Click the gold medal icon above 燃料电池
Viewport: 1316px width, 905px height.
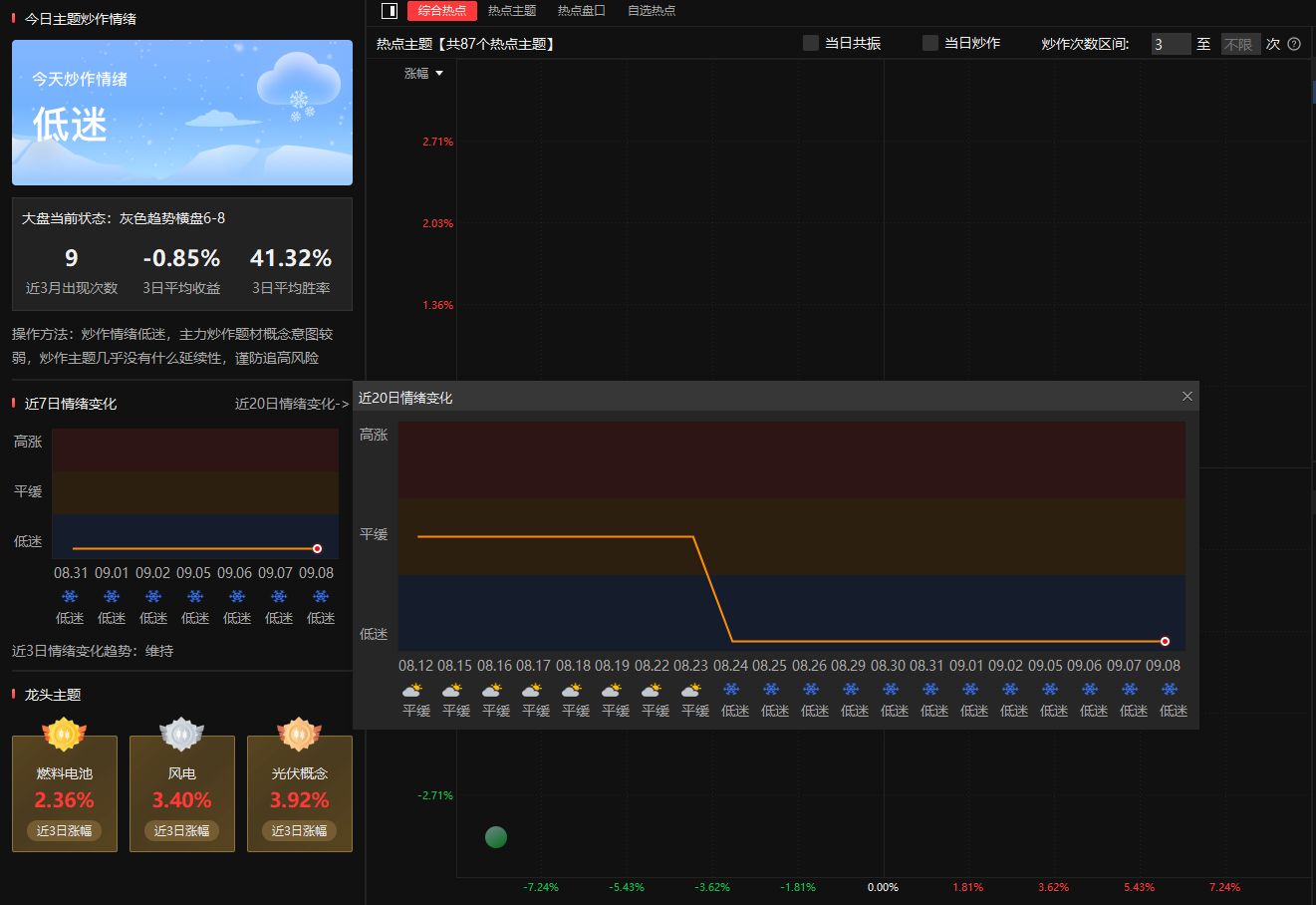[65, 735]
